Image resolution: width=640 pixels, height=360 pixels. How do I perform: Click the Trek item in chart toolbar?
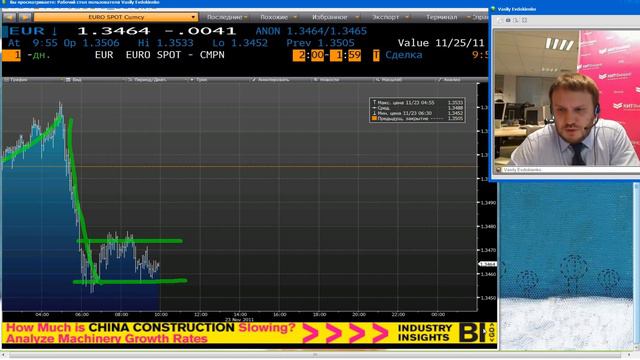199,80
